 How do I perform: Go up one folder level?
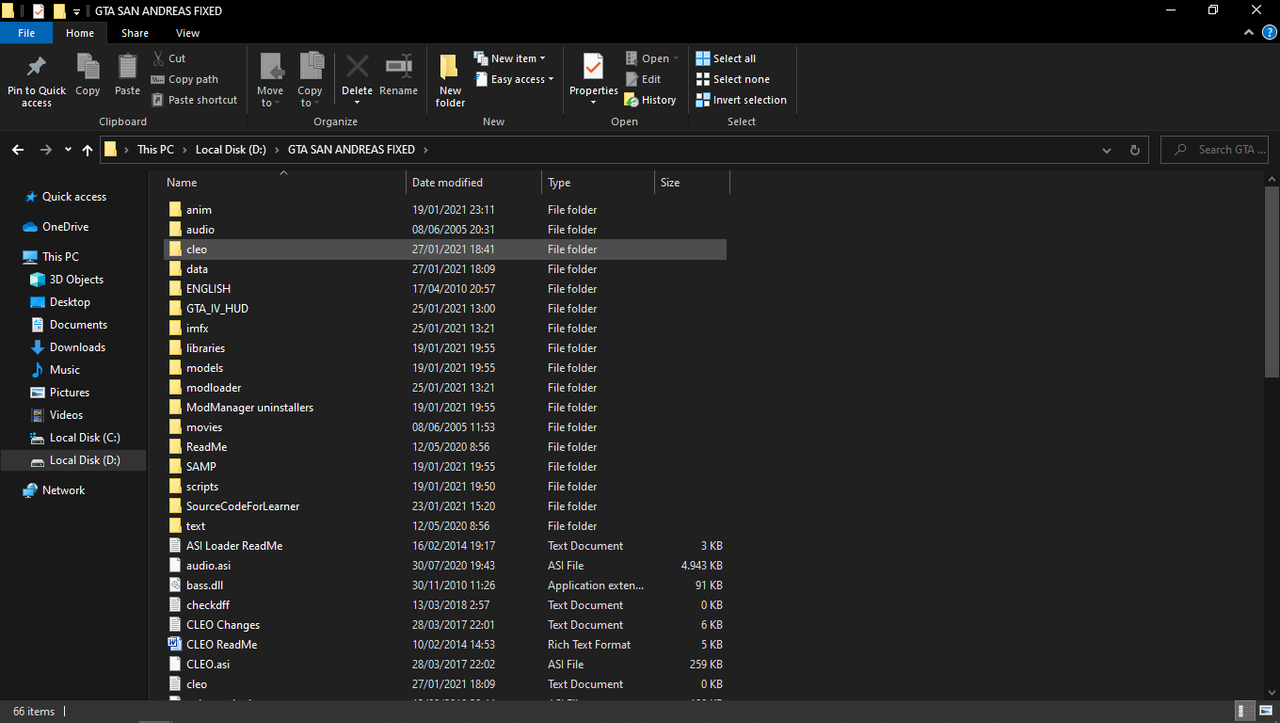[87, 150]
